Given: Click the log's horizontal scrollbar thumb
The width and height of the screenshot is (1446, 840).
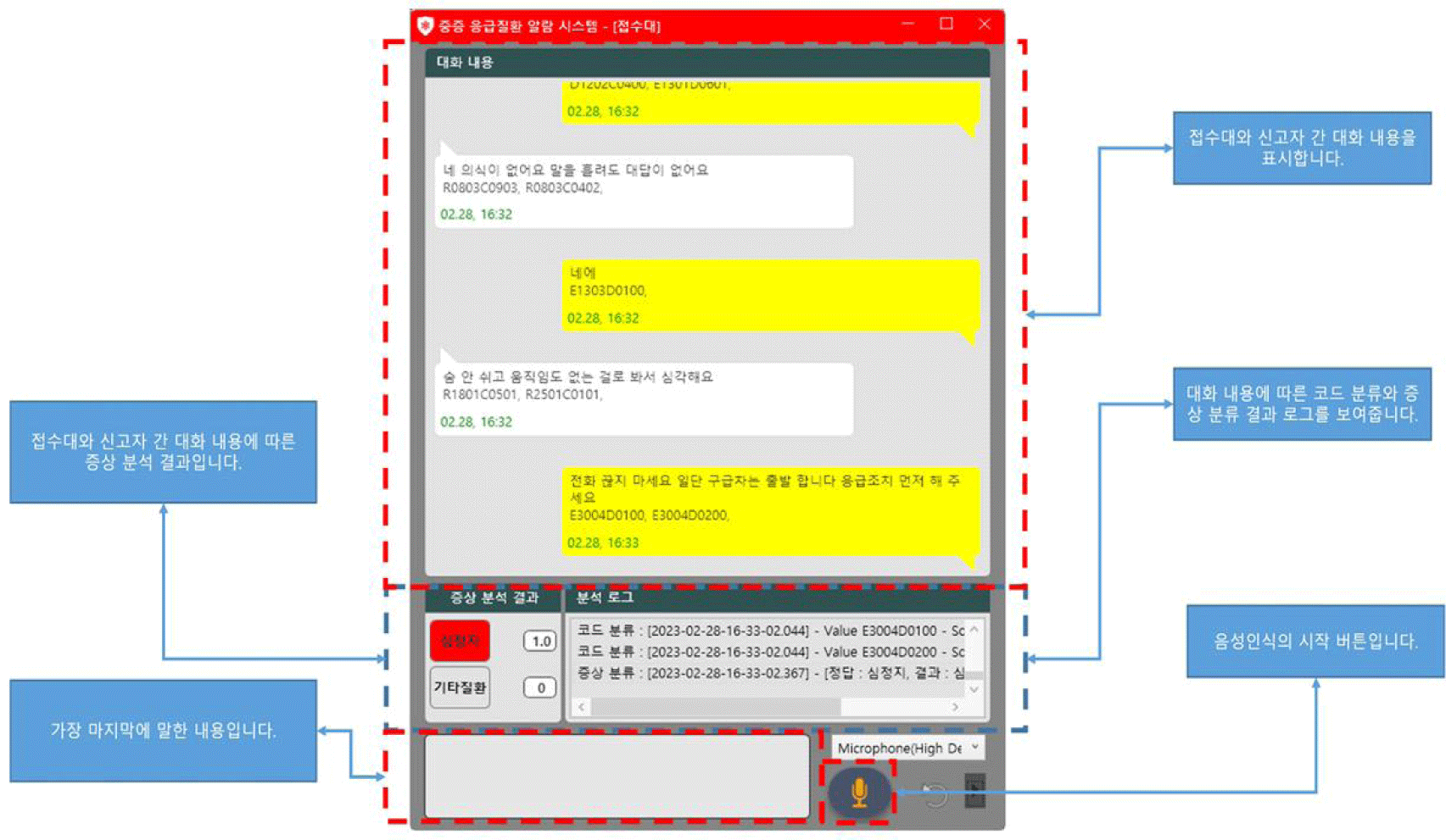Looking at the screenshot, I should pos(715,706).
